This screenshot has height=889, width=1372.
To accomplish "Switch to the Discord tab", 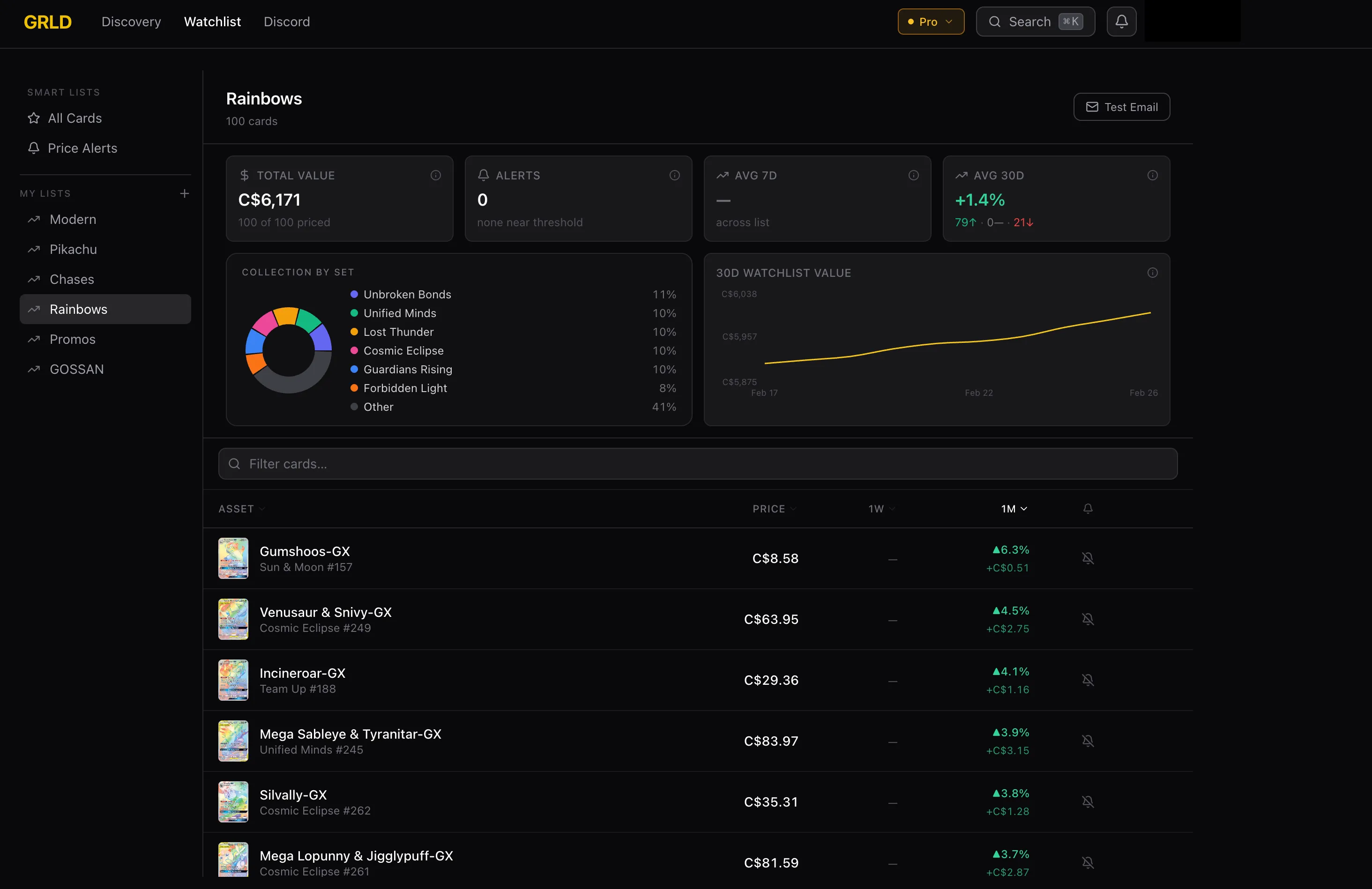I will (286, 22).
